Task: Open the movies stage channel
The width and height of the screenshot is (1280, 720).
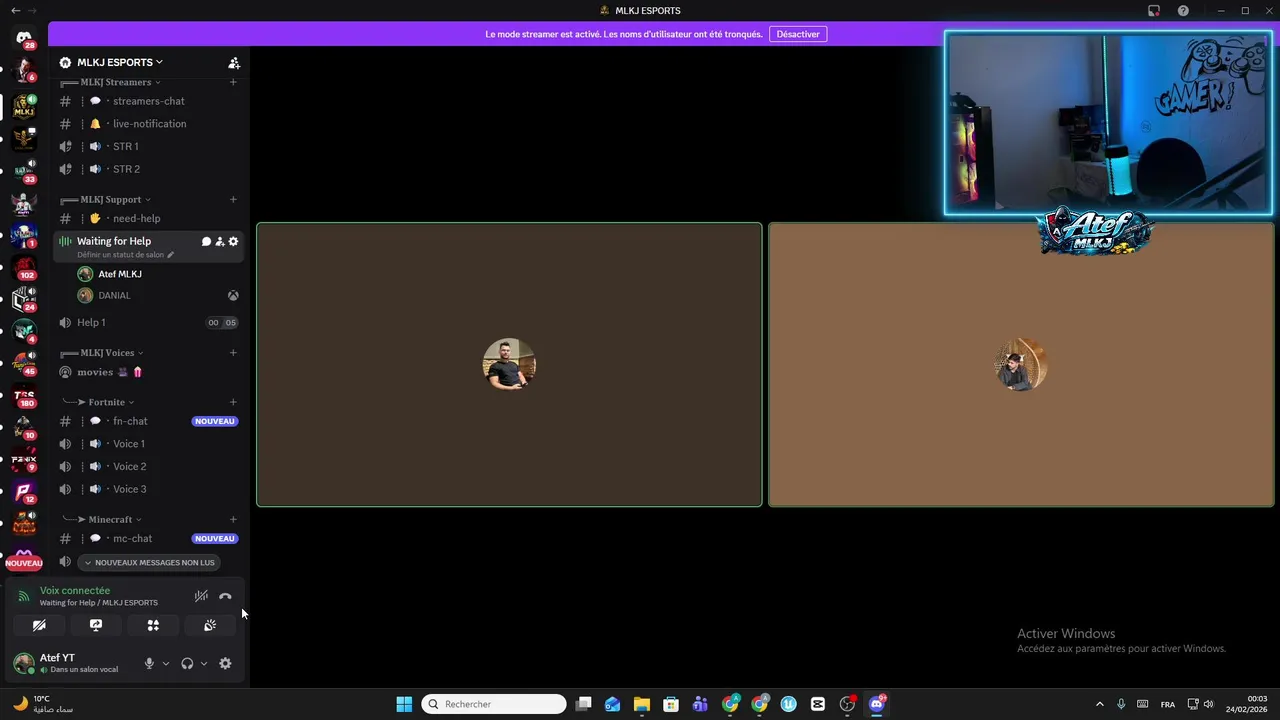Action: point(149,372)
